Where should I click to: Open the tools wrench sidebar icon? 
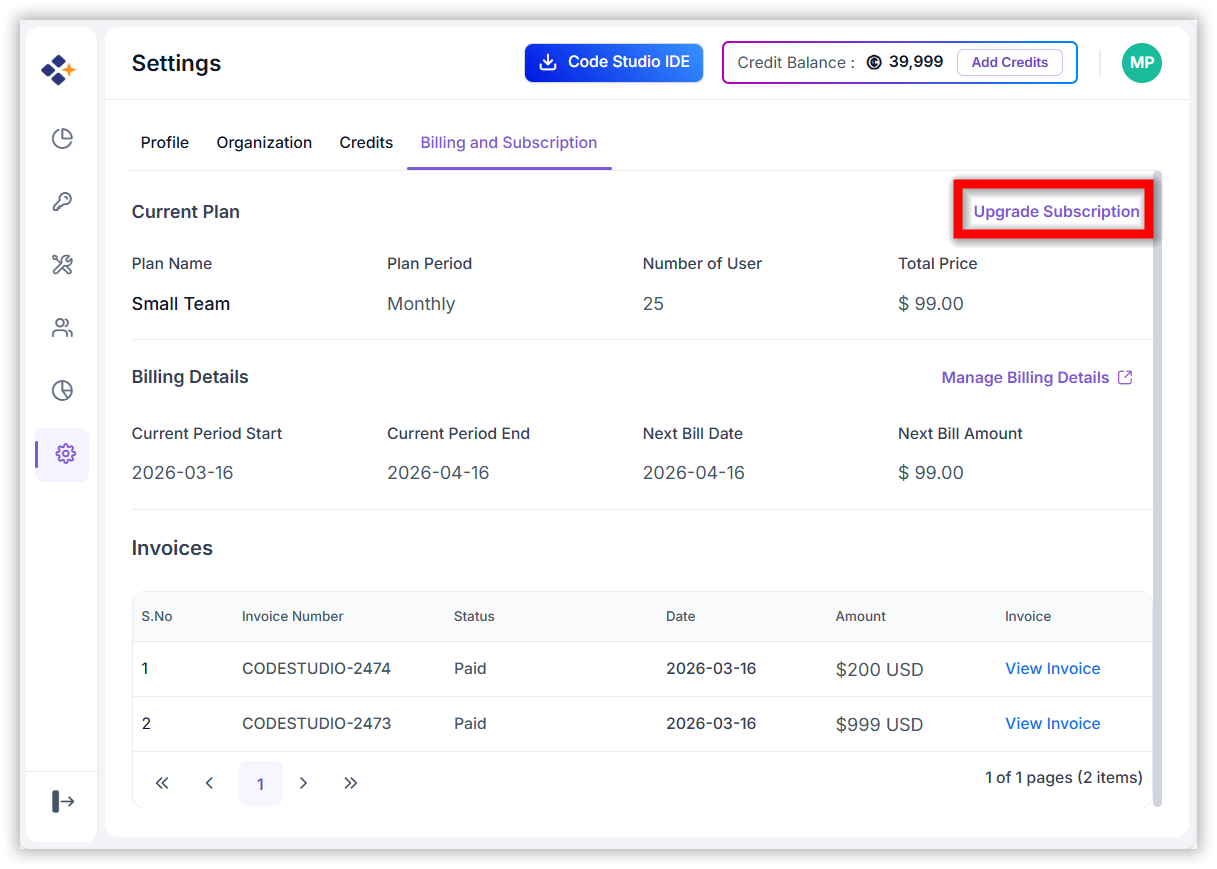point(62,265)
